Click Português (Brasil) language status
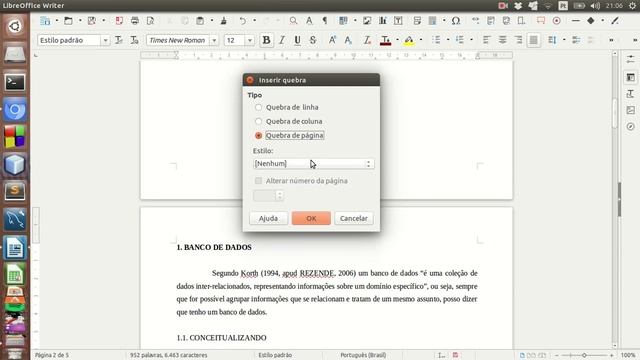 (x=363, y=356)
